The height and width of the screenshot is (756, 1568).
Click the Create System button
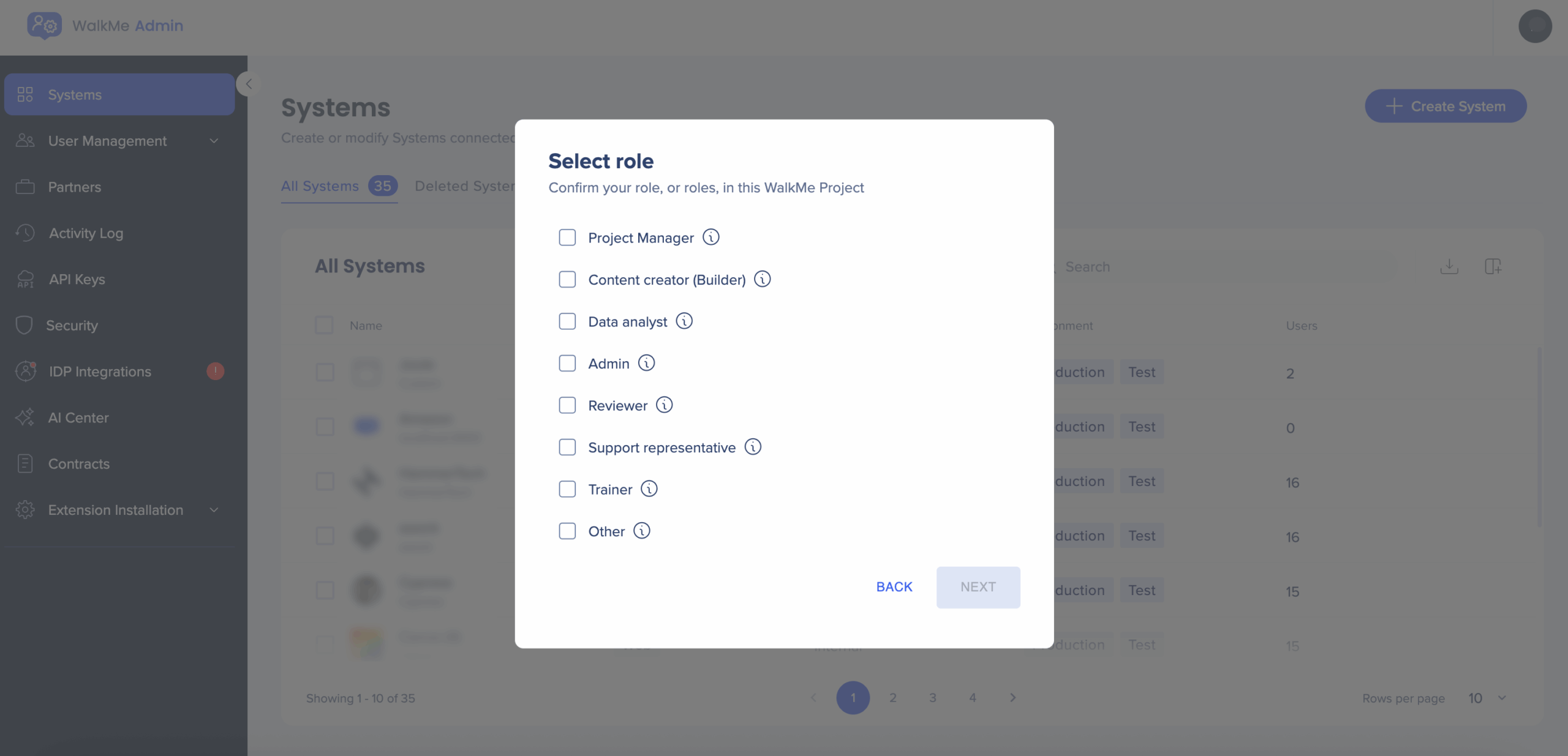(x=1445, y=106)
